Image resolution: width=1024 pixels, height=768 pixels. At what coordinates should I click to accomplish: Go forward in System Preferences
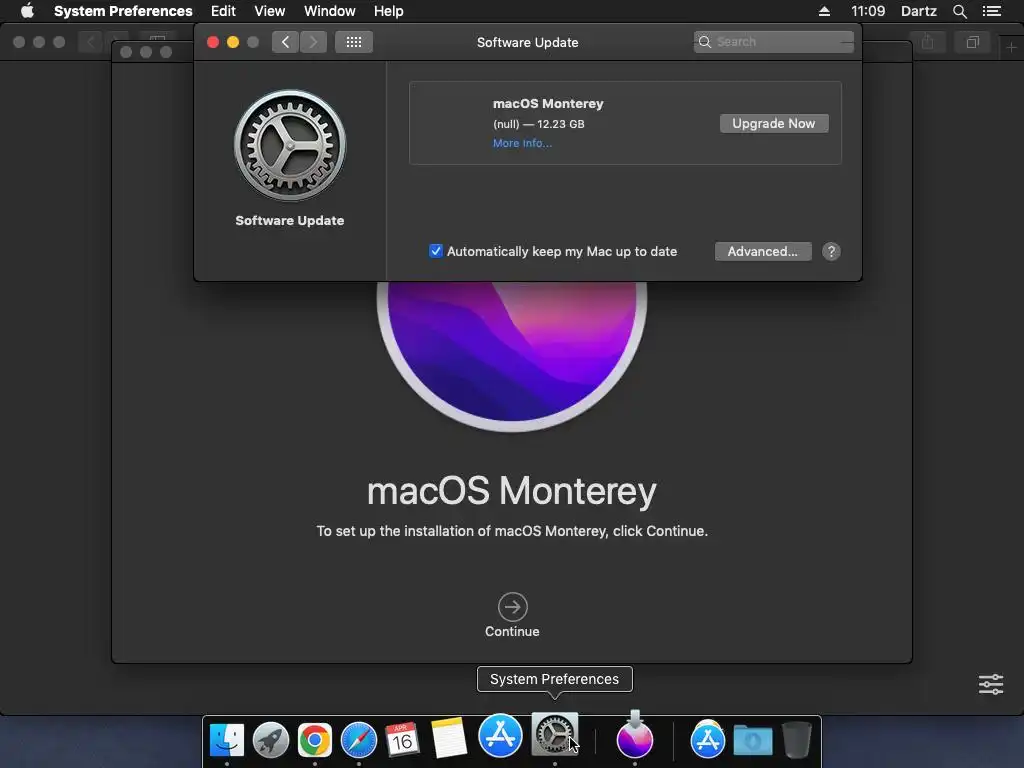click(x=313, y=42)
